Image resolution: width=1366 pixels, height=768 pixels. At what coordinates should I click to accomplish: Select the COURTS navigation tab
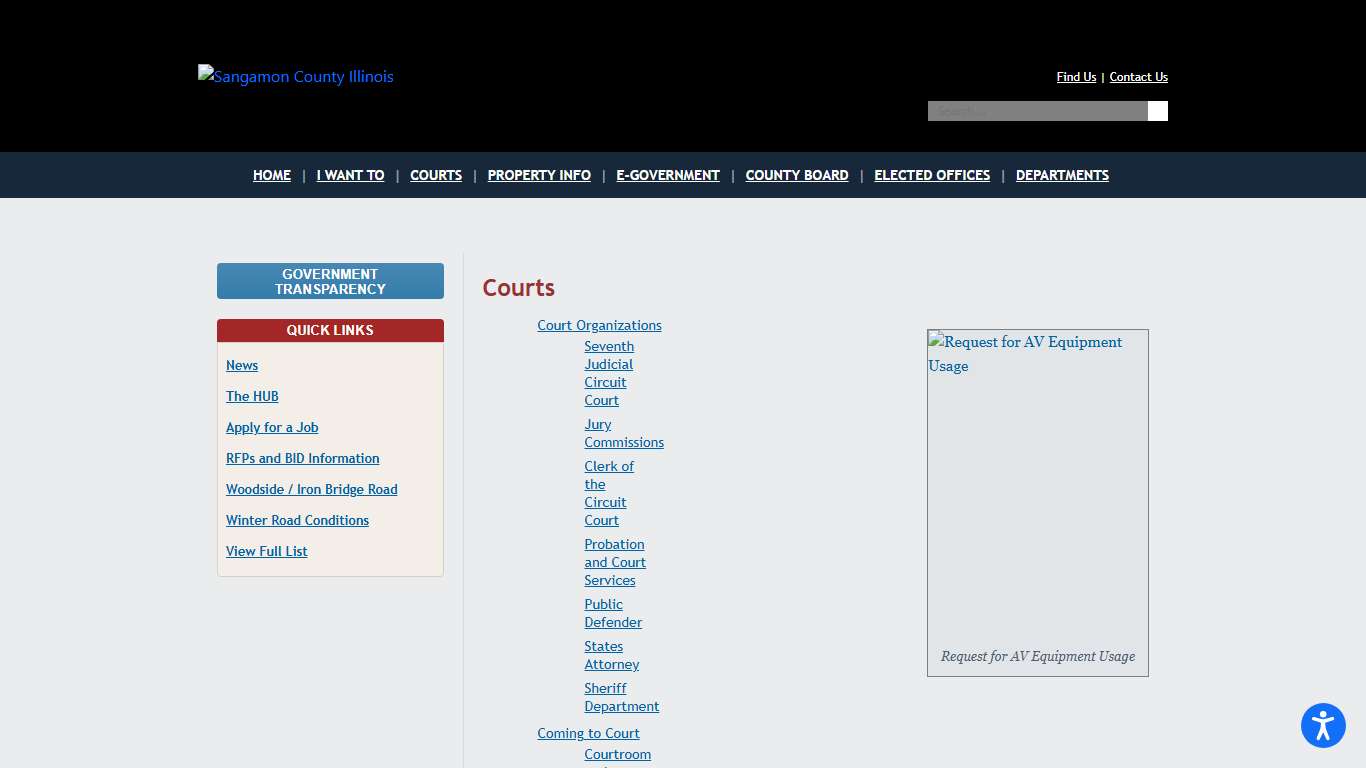pyautogui.click(x=436, y=175)
